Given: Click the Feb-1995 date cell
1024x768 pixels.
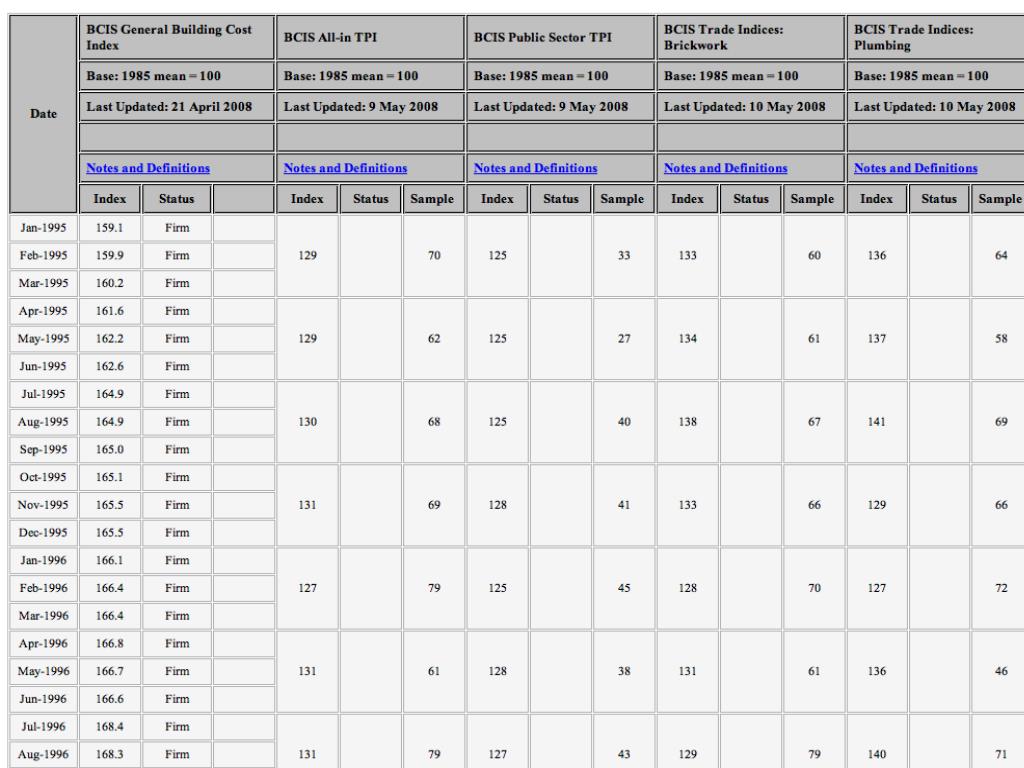Looking at the screenshot, I should pyautogui.click(x=43, y=255).
